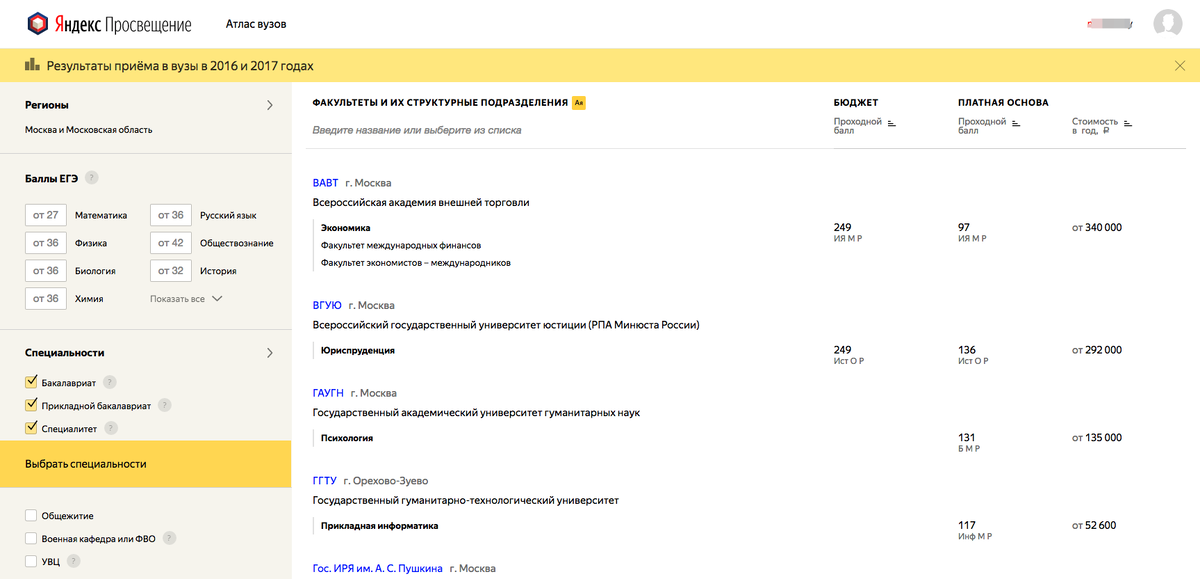This screenshot has width=1200, height=579.
Task: Sort by yearly cost icon
Action: [1128, 123]
